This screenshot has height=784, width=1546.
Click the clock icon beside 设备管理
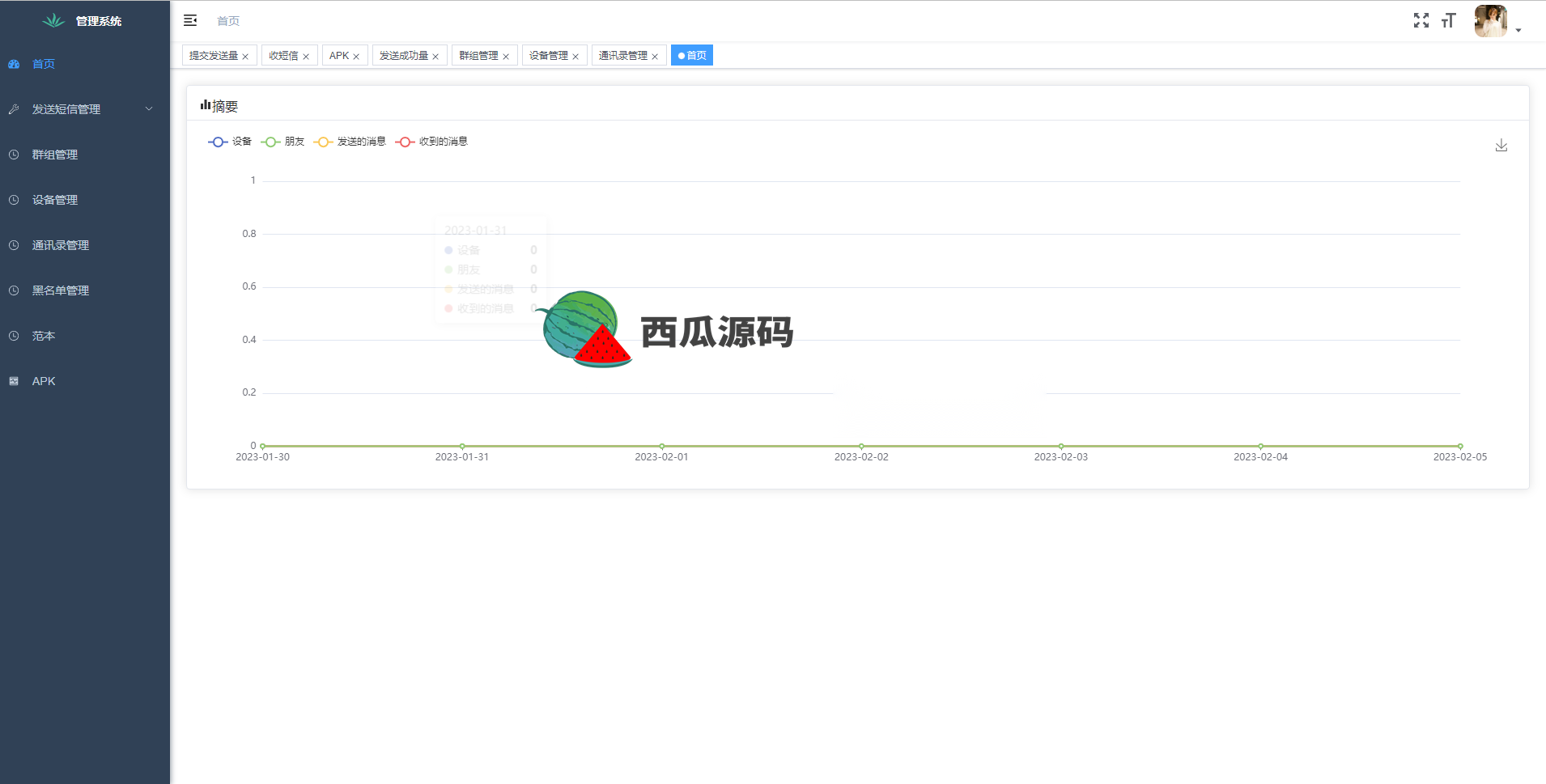point(14,200)
